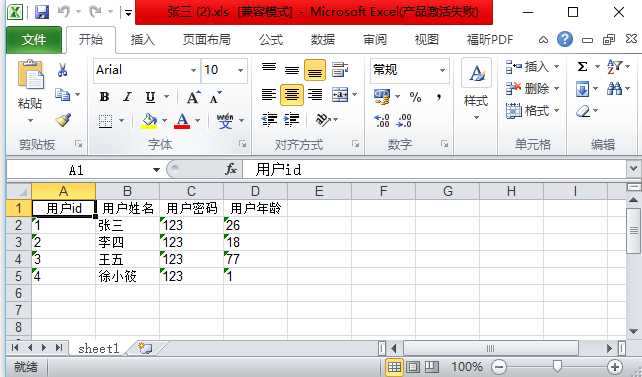
Task: Apply yellow fill color bucket
Action: point(149,121)
